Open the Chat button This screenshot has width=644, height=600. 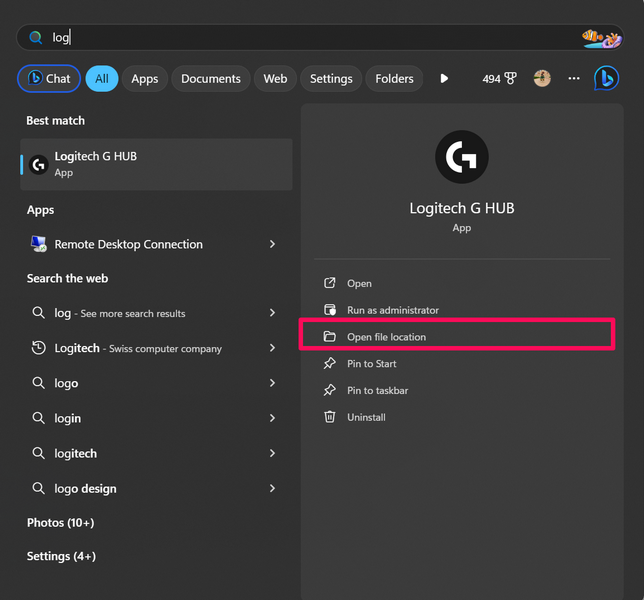click(49, 78)
